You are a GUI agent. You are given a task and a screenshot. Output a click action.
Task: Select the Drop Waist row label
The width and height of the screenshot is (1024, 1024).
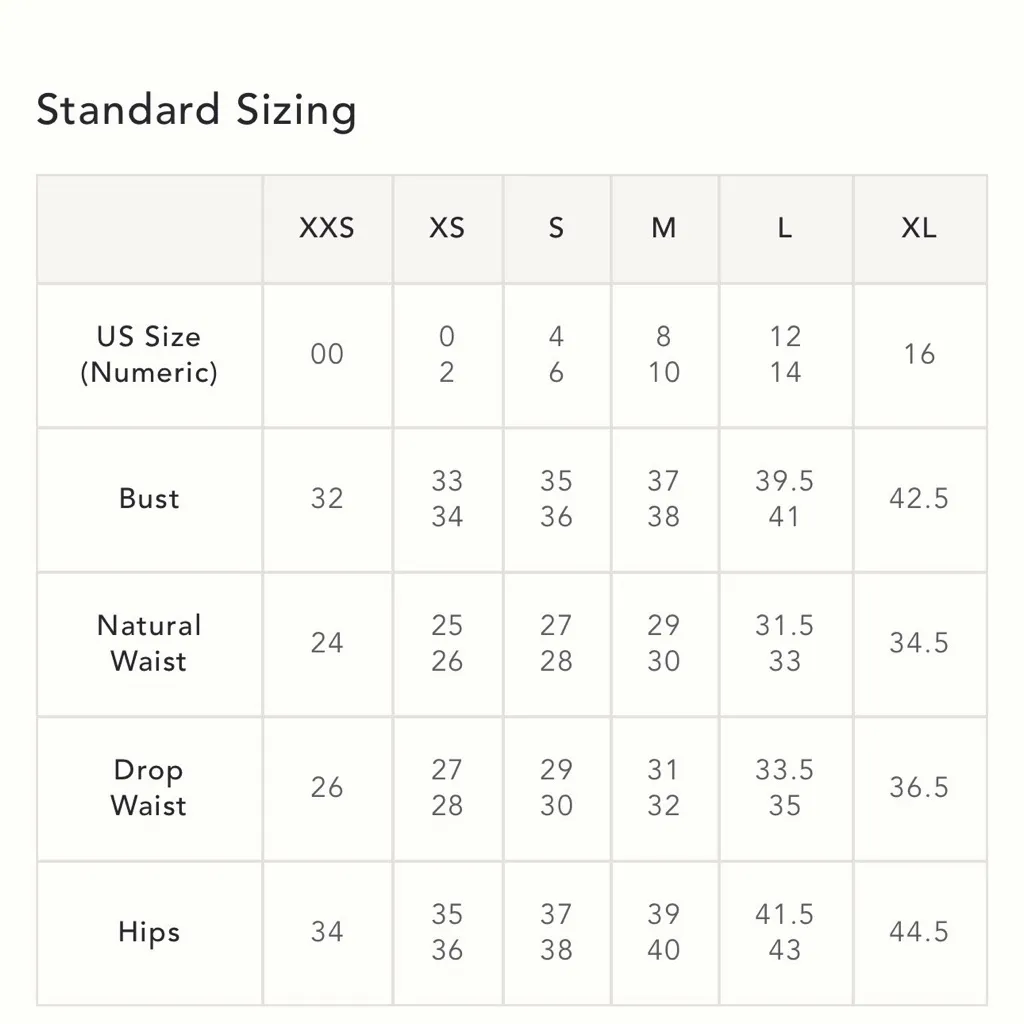pos(149,788)
